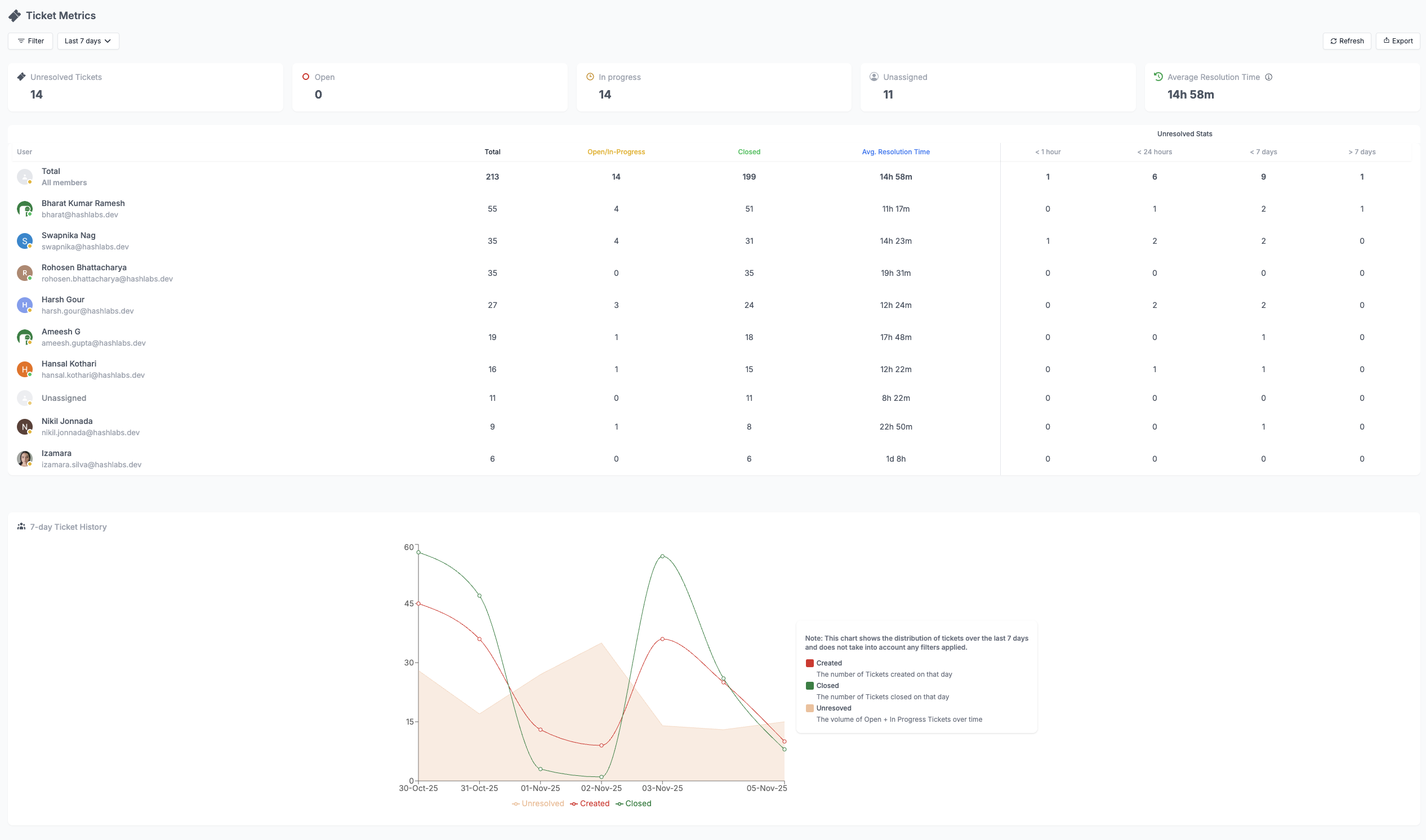Screen dimensions: 1426x840
Task: Open the Filter options
Action: click(30, 41)
